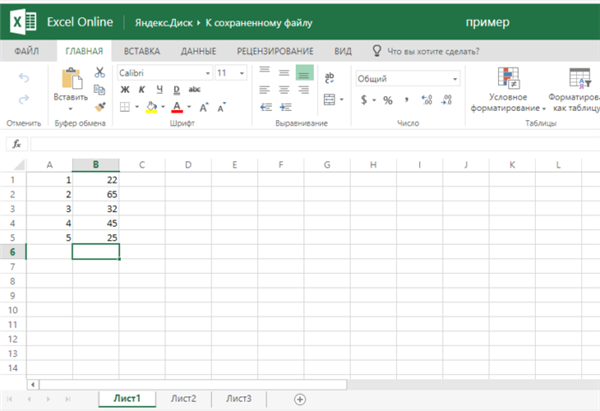The width and height of the screenshot is (600, 411).
Task: Toggle strikethrough abc button
Action: coord(194,90)
